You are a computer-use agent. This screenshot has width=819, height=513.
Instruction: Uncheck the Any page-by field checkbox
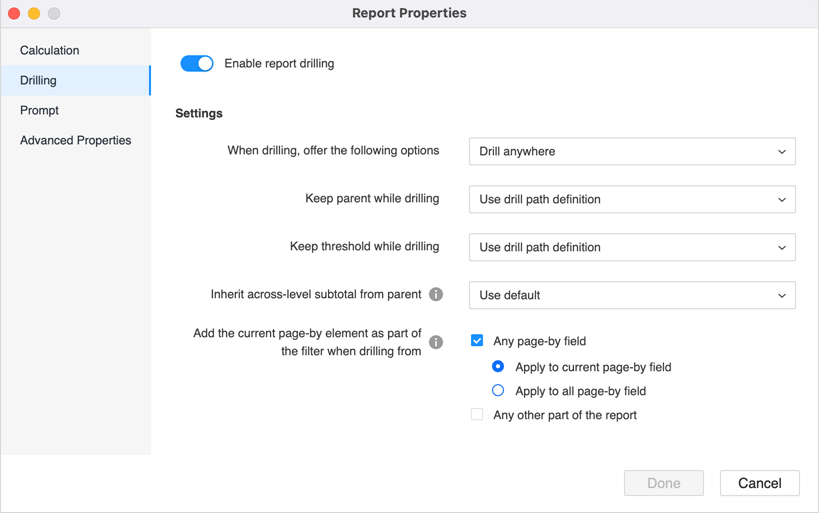pos(477,341)
